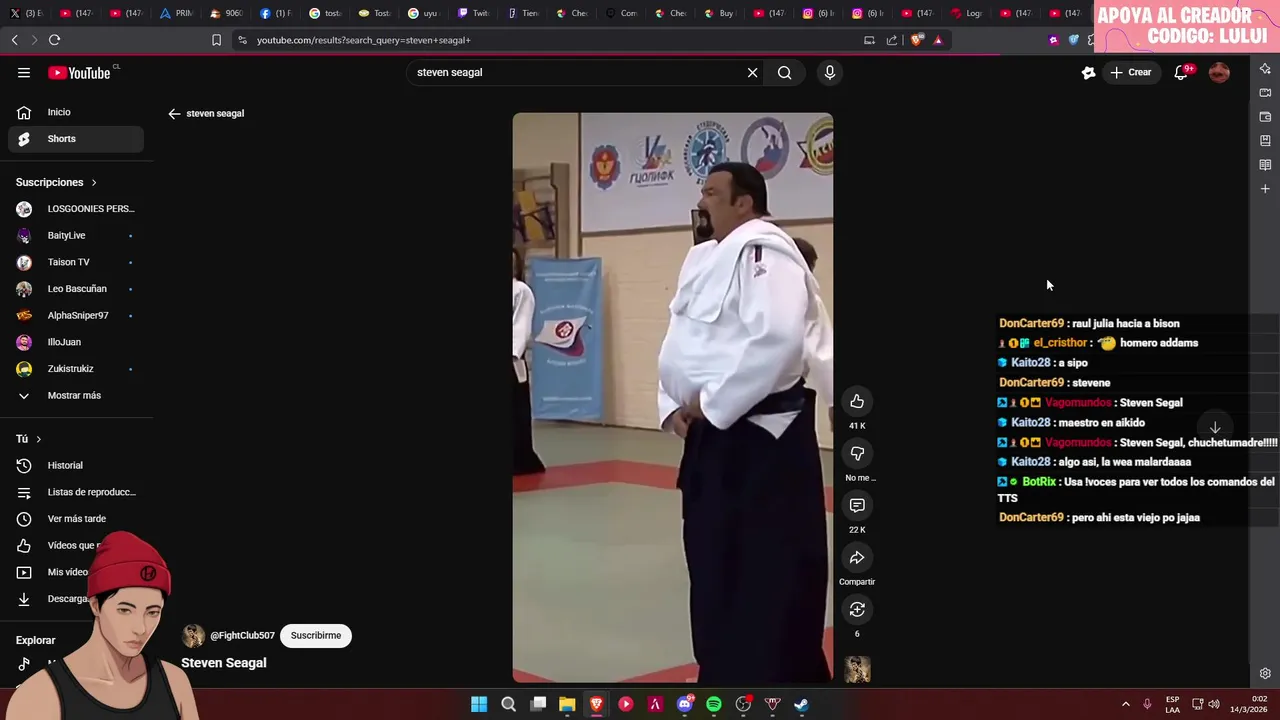Viewport: 1280px width, 720px height.
Task: Switch to the X (3) tab
Action: click(27, 13)
